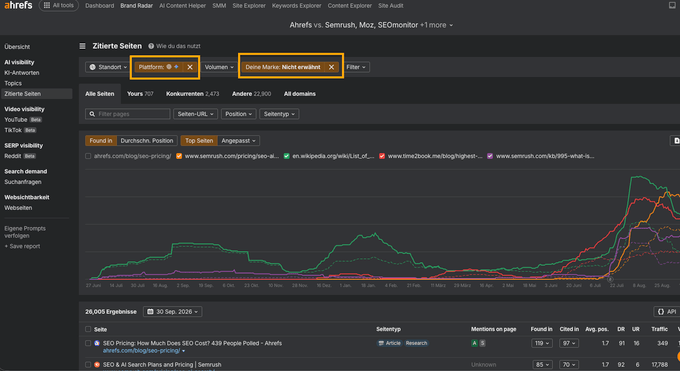The width and height of the screenshot is (680, 371).
Task: Select the SEO Pricing Ahrefs row checkbox
Action: pos(88,343)
